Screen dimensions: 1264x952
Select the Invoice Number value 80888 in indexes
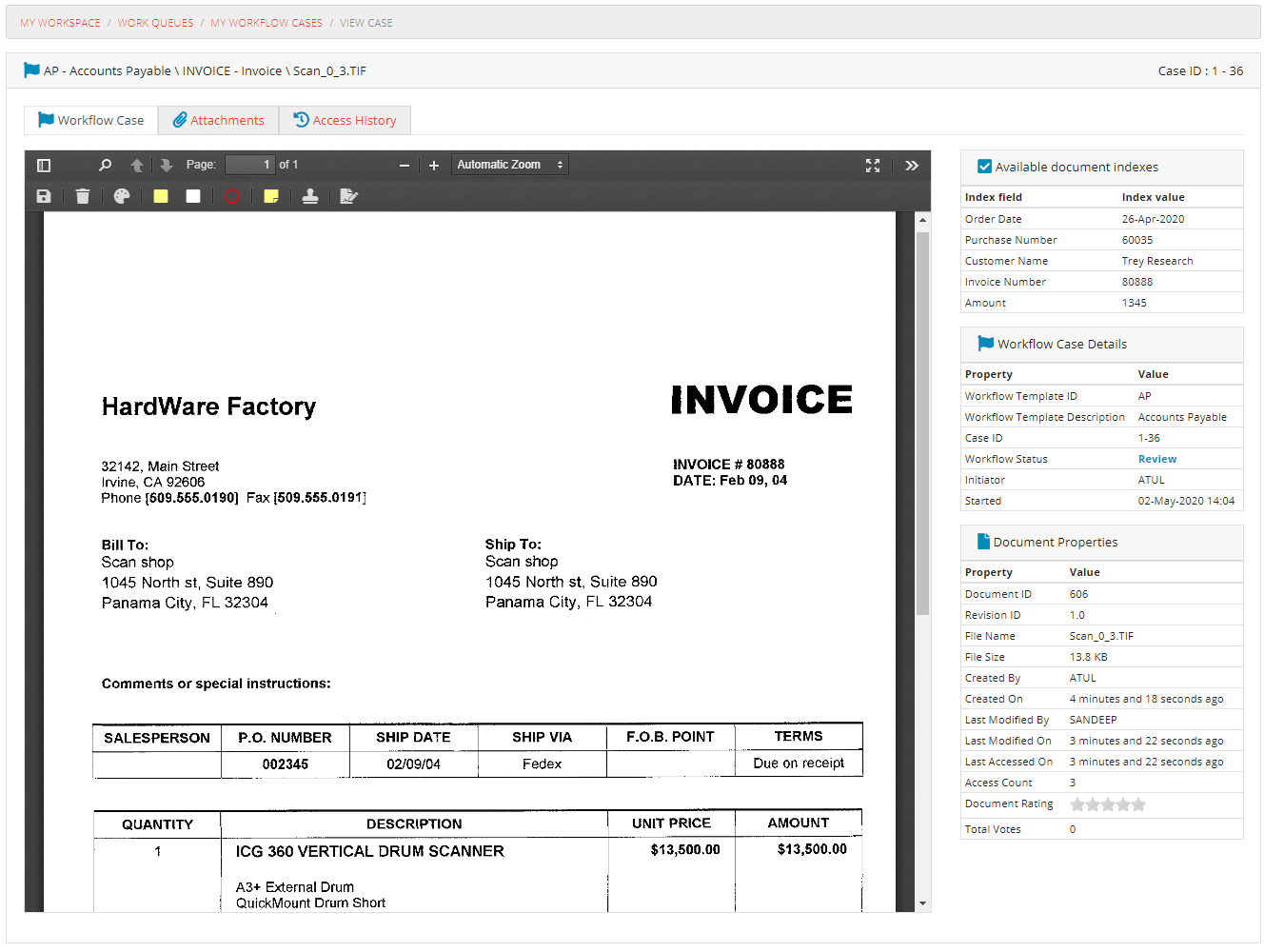click(x=1137, y=282)
